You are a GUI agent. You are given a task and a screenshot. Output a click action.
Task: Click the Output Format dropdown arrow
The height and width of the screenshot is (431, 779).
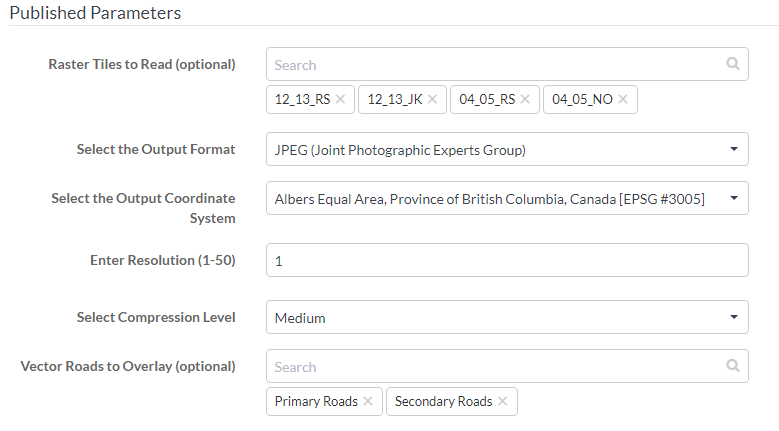pos(734,149)
